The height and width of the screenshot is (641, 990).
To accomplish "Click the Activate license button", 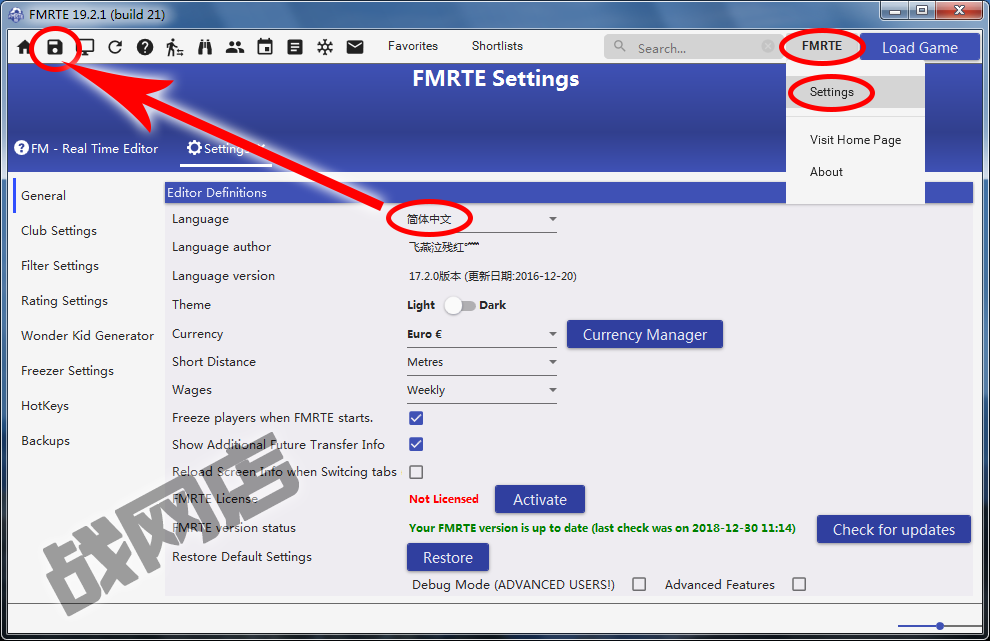I will (540, 500).
